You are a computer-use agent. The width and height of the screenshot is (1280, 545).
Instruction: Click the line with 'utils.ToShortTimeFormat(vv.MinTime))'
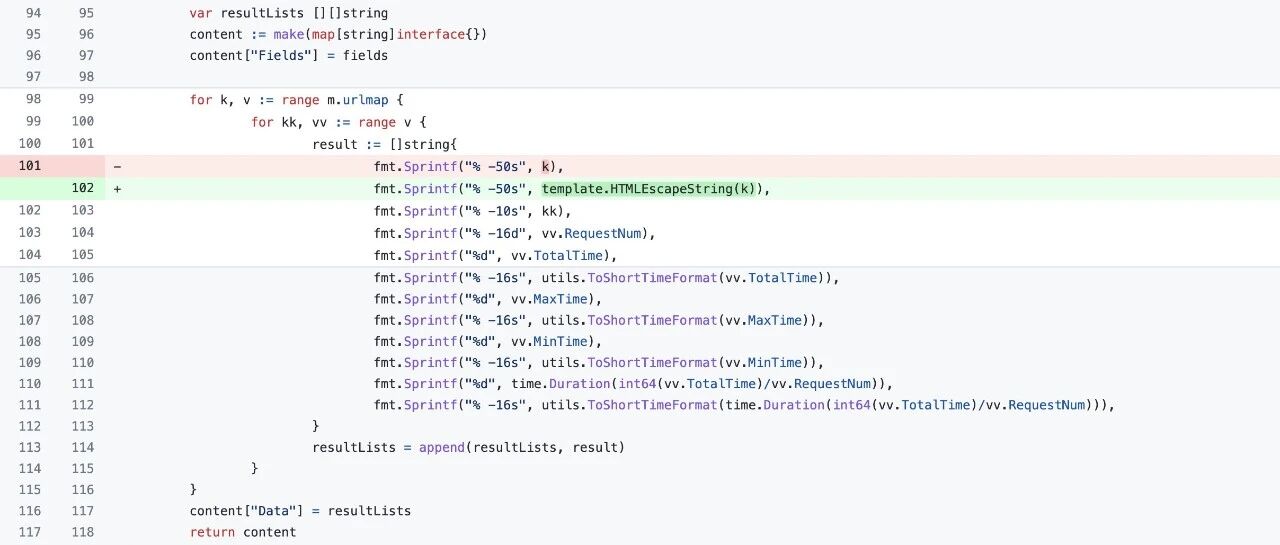tap(599, 362)
